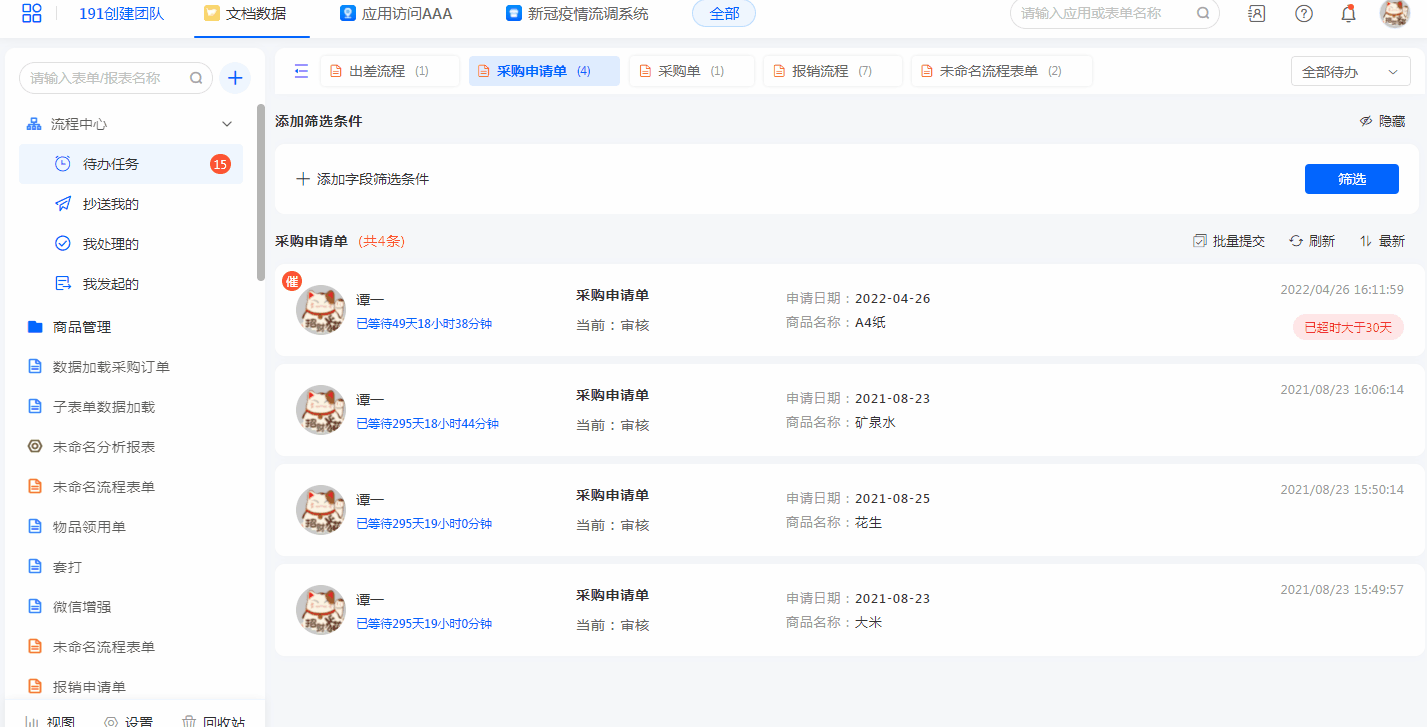Click the help question mark icon

coord(1303,14)
